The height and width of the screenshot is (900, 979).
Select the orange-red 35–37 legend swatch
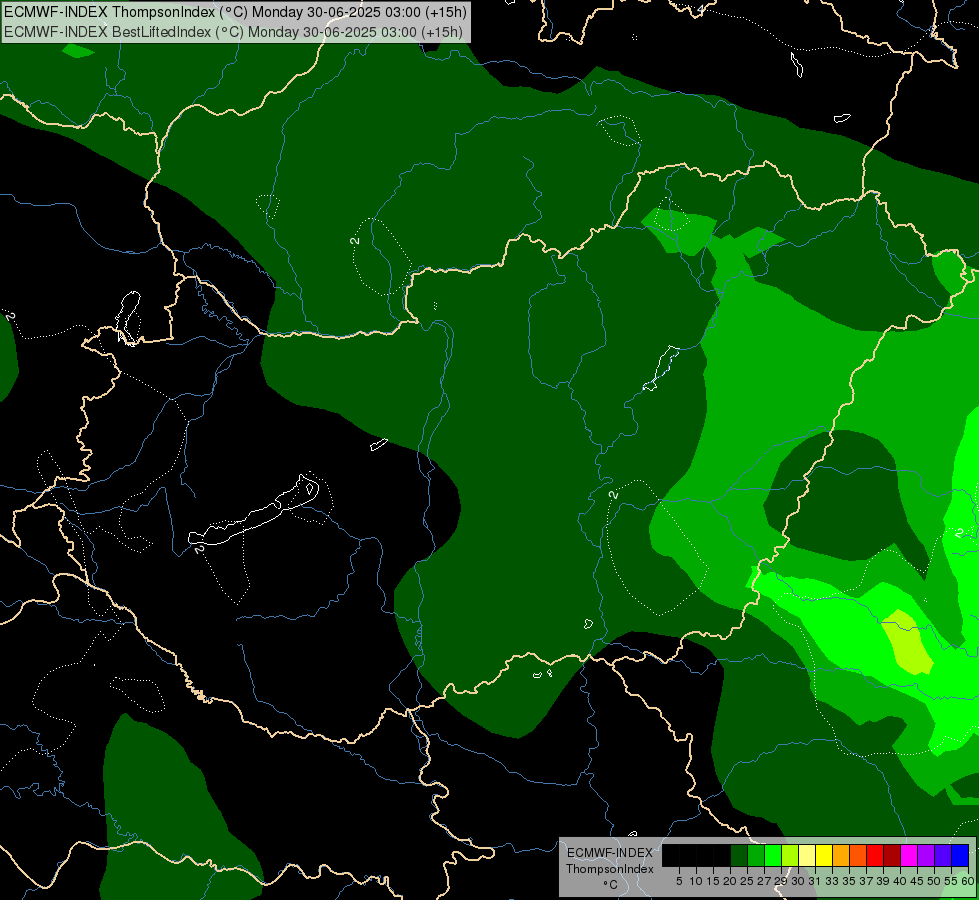858,855
